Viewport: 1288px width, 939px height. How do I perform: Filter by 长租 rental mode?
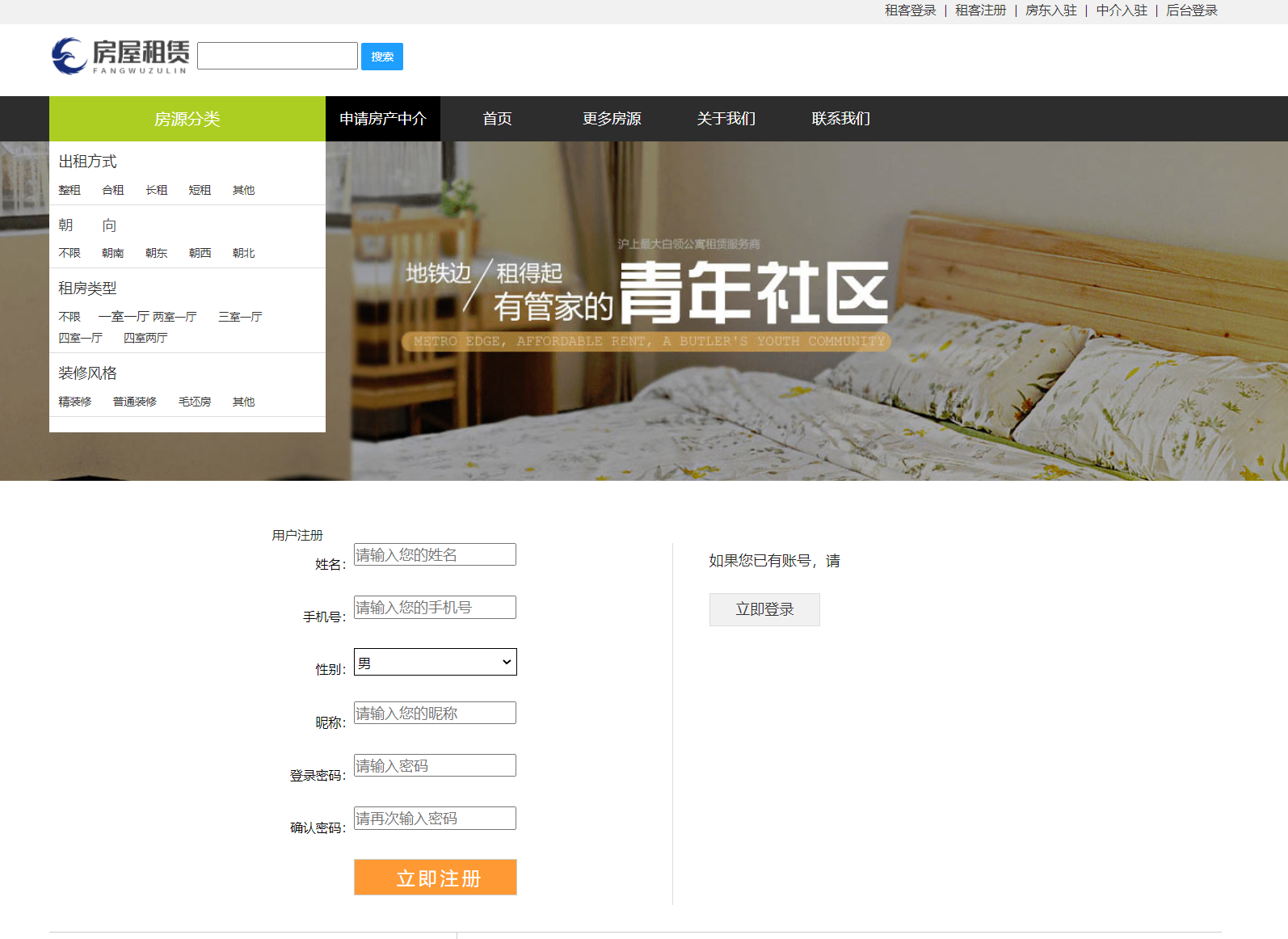(x=157, y=190)
